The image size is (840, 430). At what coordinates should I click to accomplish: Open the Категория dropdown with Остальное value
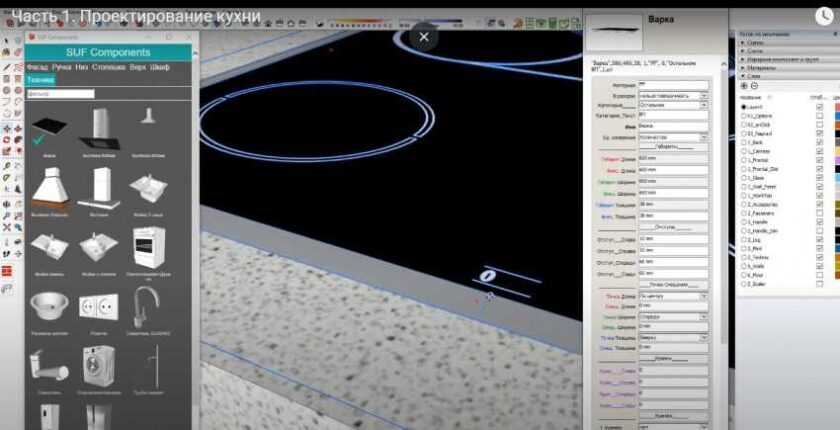coord(670,104)
